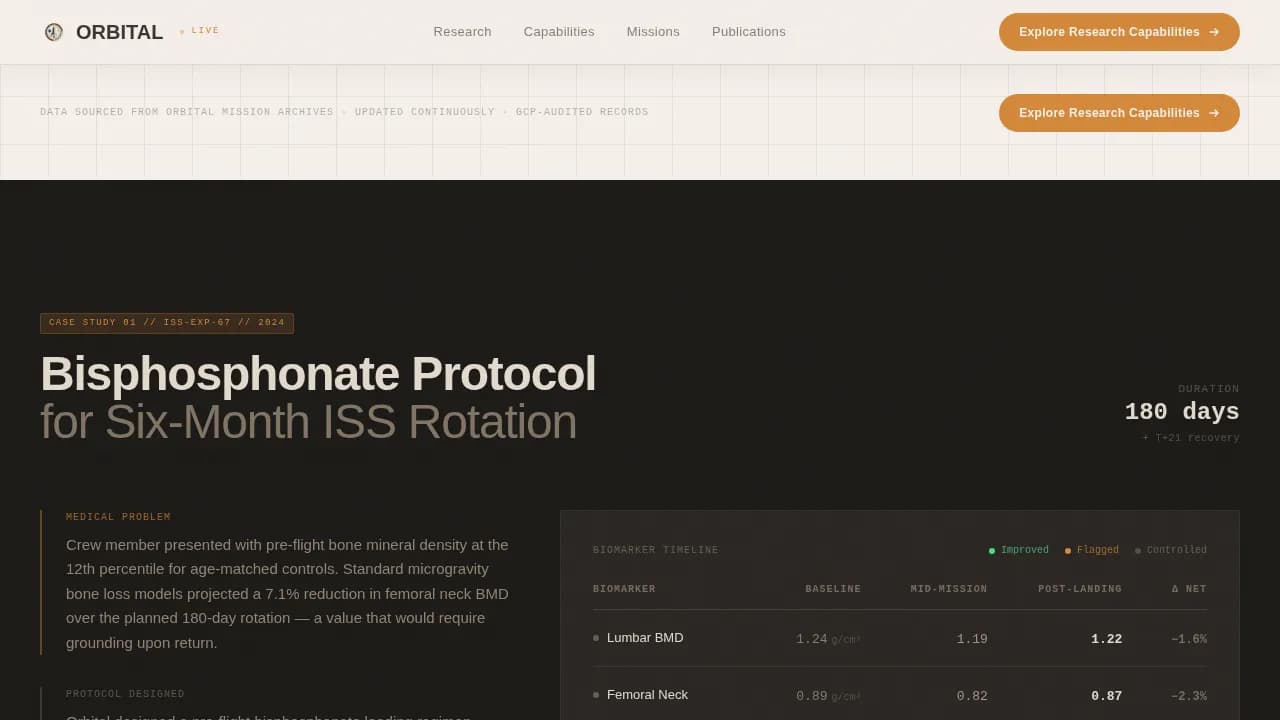
Task: Click the arrow icon in the header Explore button
Action: [1214, 32]
